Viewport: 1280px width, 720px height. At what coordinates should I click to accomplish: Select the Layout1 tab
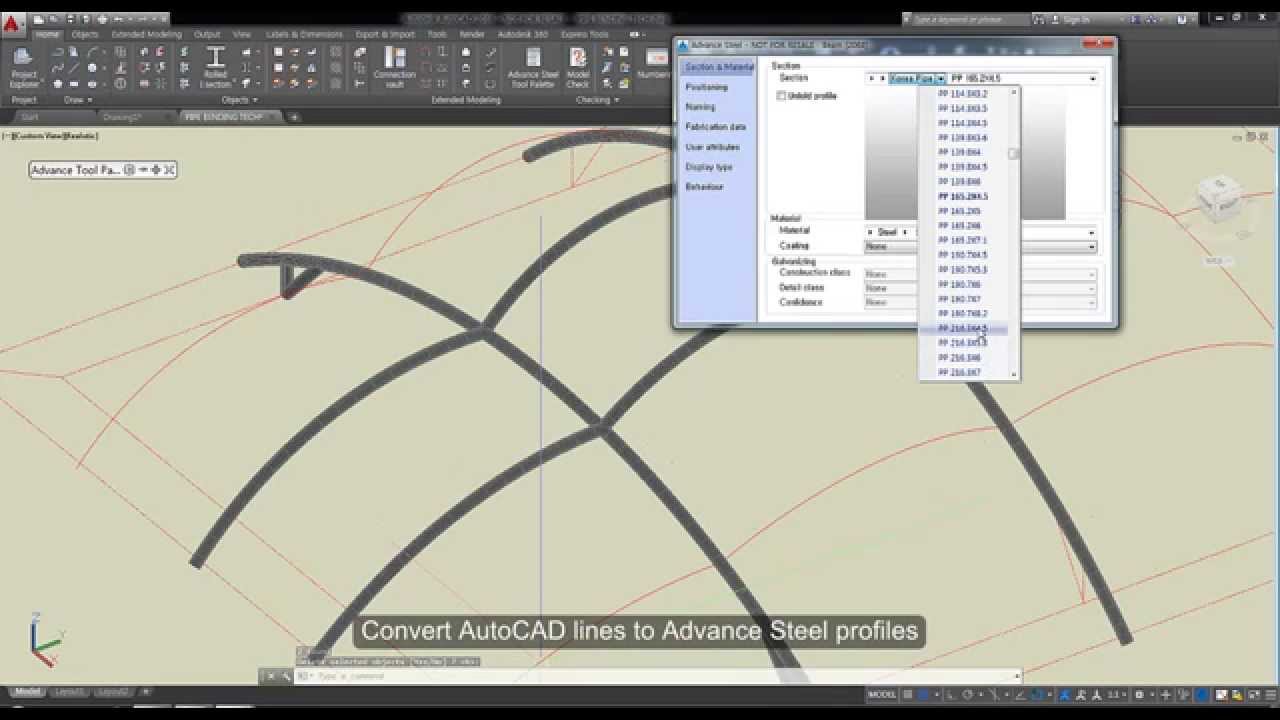pyautogui.click(x=69, y=691)
